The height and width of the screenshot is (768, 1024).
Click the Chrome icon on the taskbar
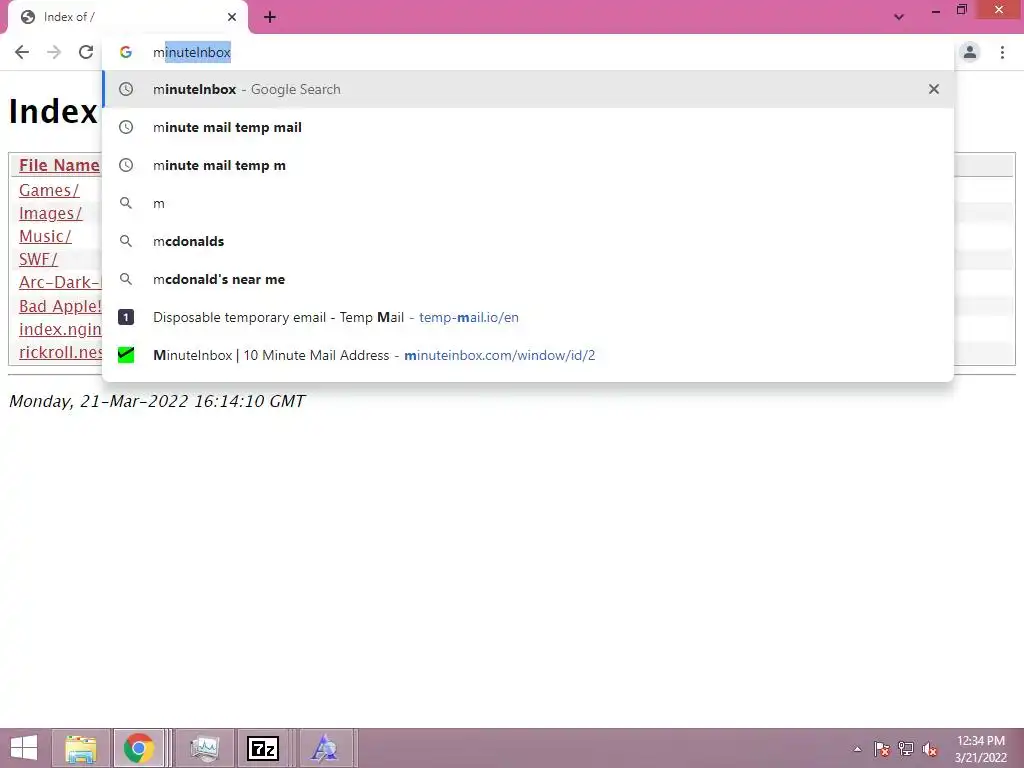pos(139,748)
